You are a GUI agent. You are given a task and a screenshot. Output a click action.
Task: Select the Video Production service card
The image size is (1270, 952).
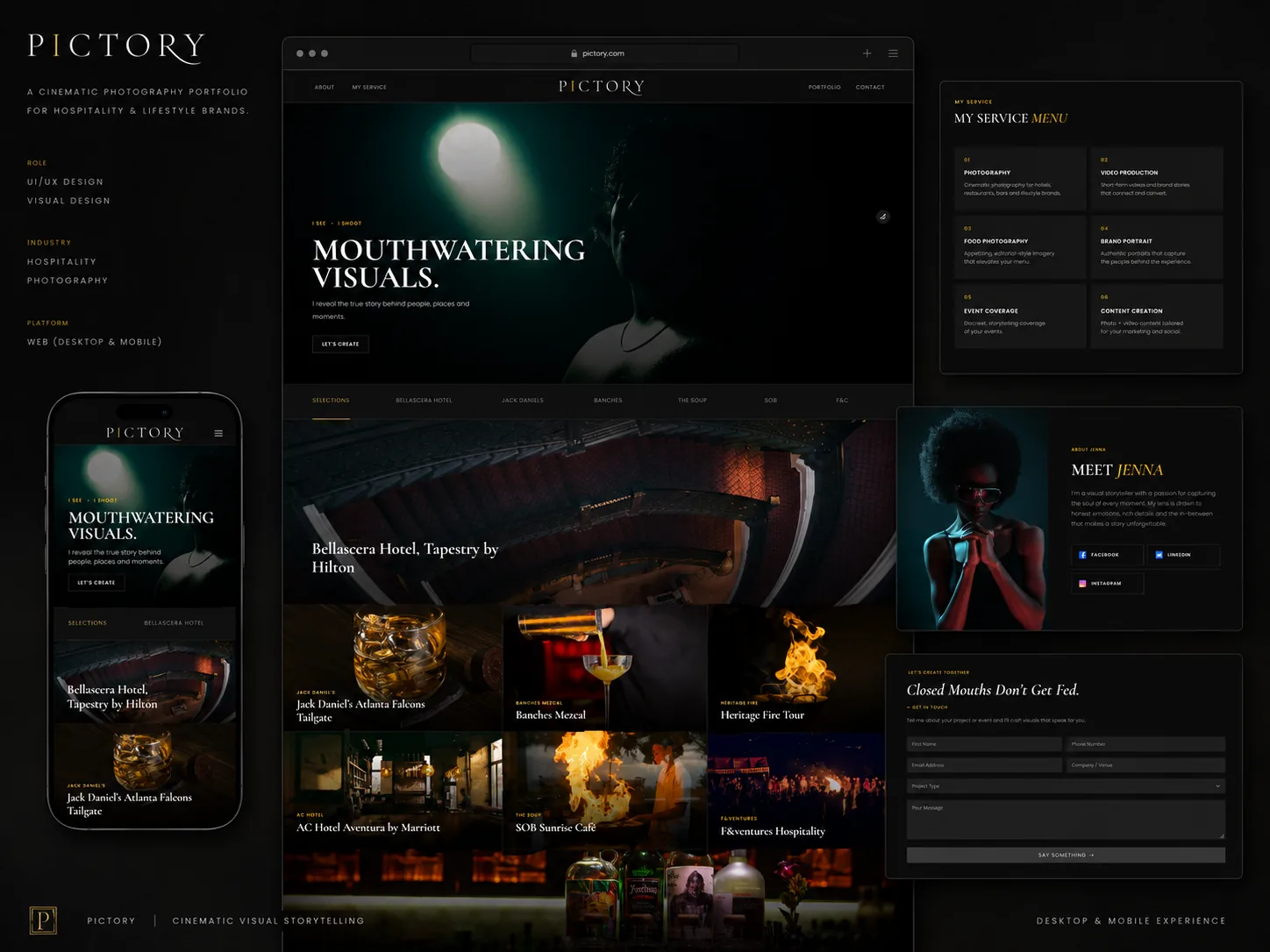[x=1157, y=179]
